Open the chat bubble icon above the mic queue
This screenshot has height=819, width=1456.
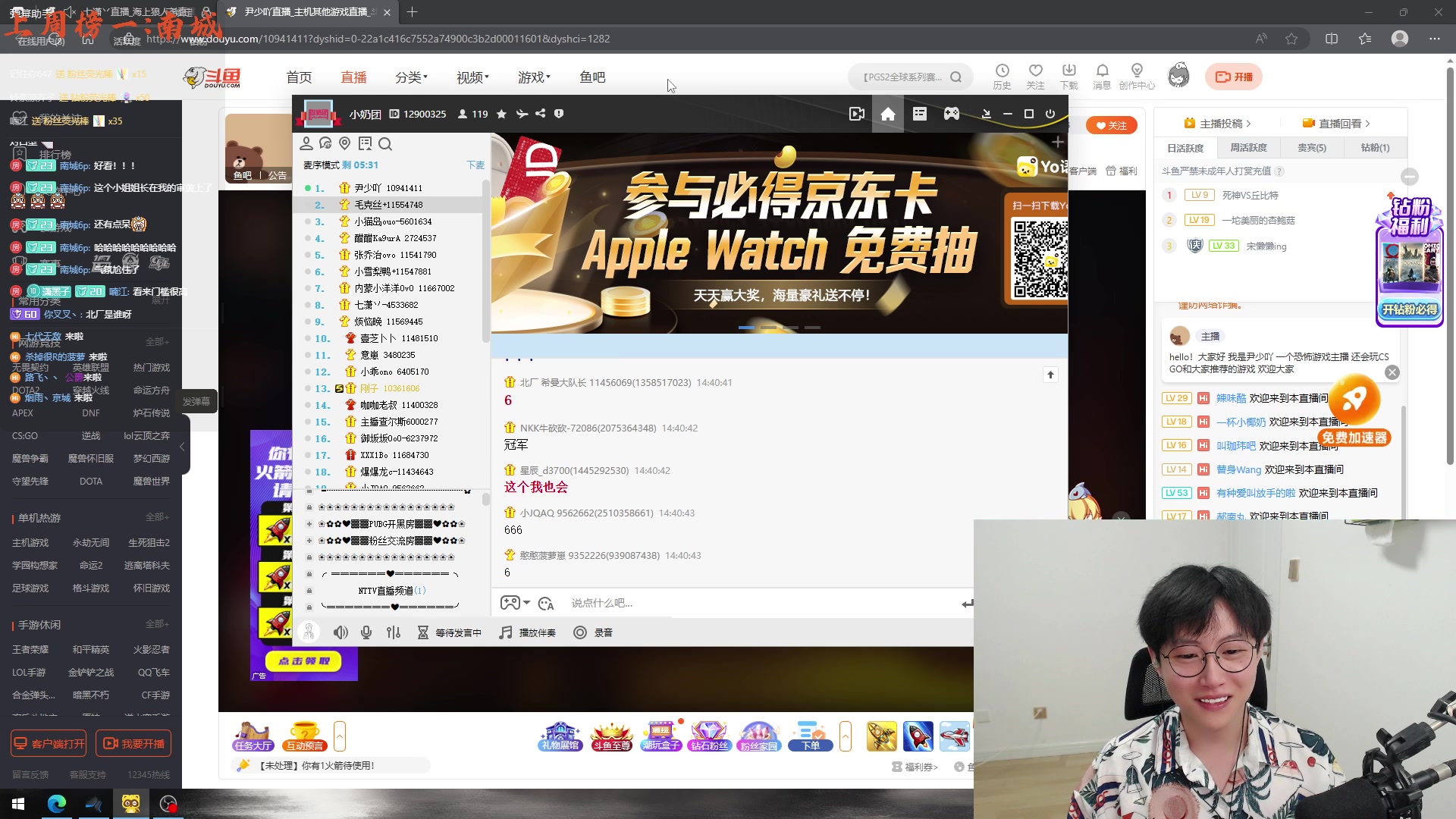point(325,143)
